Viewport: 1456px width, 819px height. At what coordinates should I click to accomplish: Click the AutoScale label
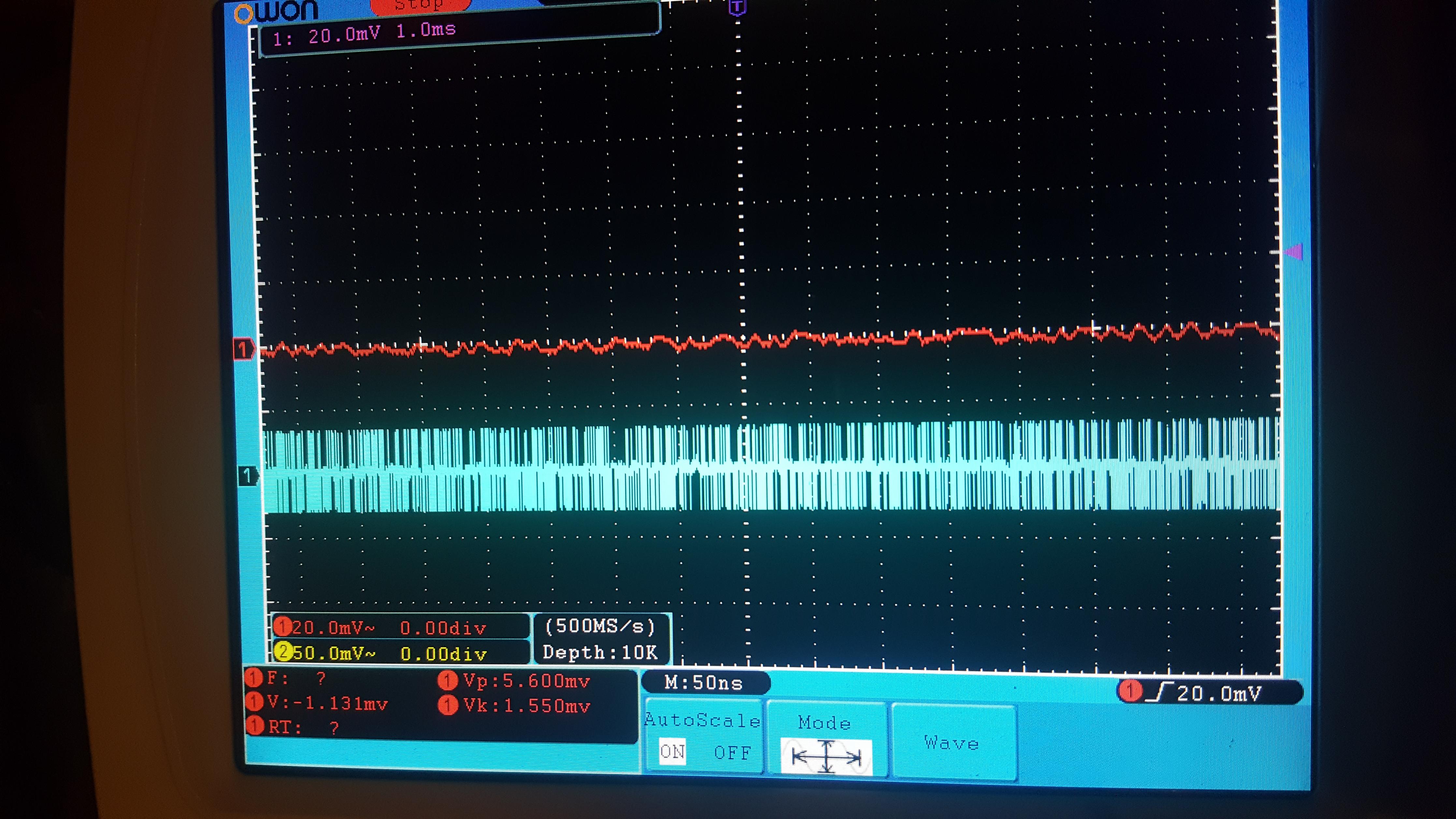703,720
